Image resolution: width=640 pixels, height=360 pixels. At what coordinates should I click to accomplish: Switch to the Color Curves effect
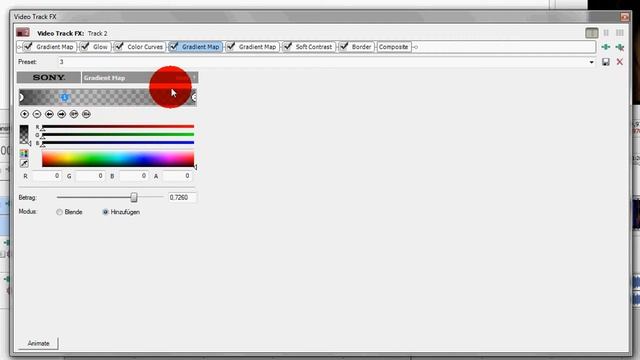click(145, 47)
